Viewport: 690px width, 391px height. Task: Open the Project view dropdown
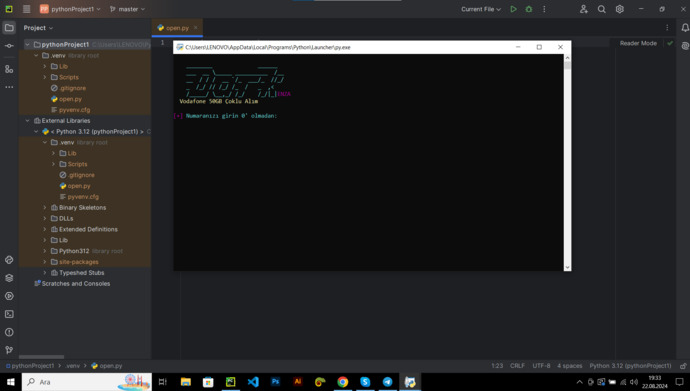point(38,28)
